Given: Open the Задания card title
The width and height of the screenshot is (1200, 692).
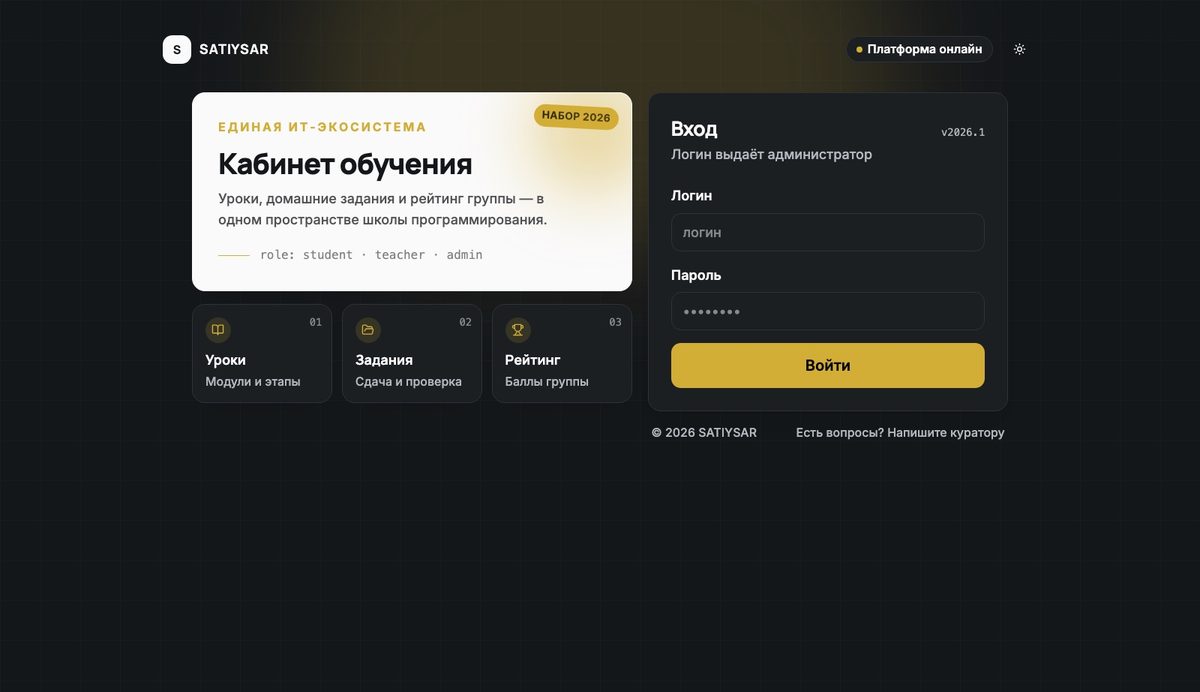Looking at the screenshot, I should pos(384,360).
